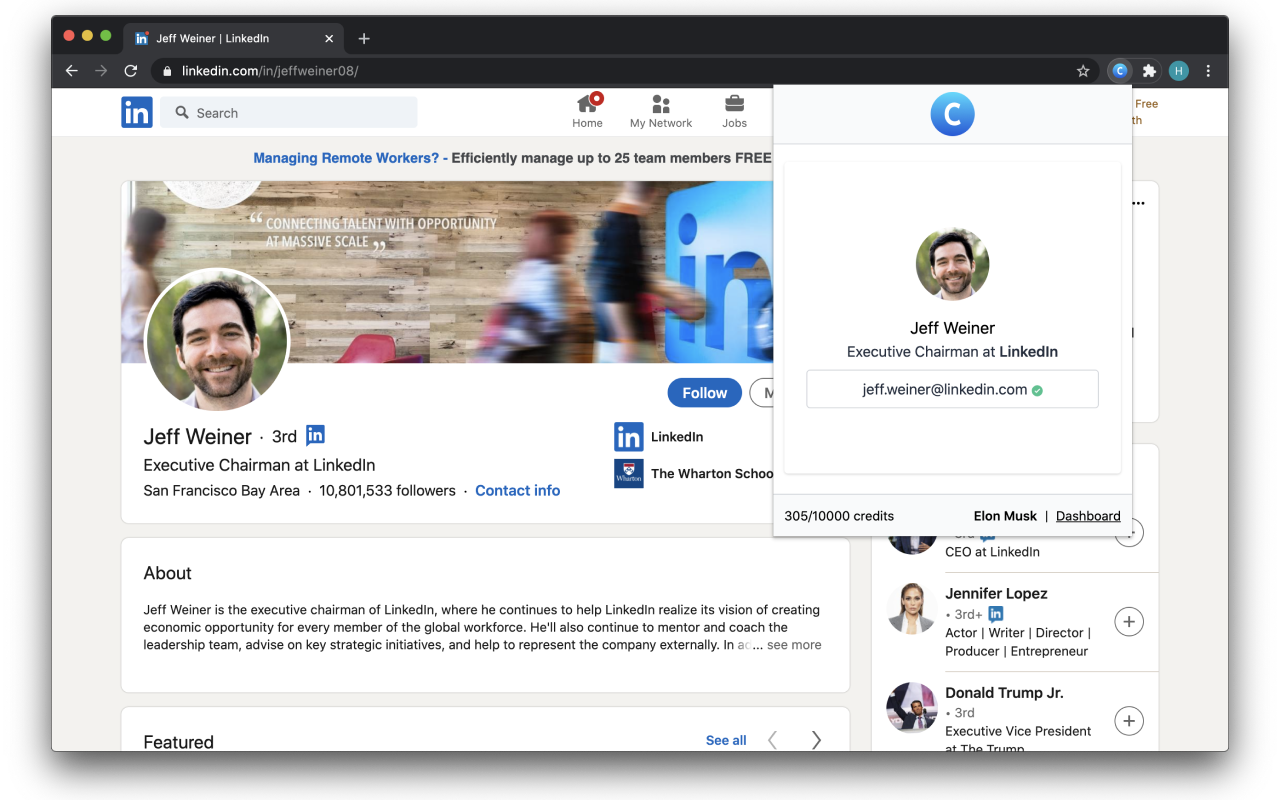Viewport: 1280px width, 800px height.
Task: Open Jennifer Lopez's profile name
Action: click(996, 593)
